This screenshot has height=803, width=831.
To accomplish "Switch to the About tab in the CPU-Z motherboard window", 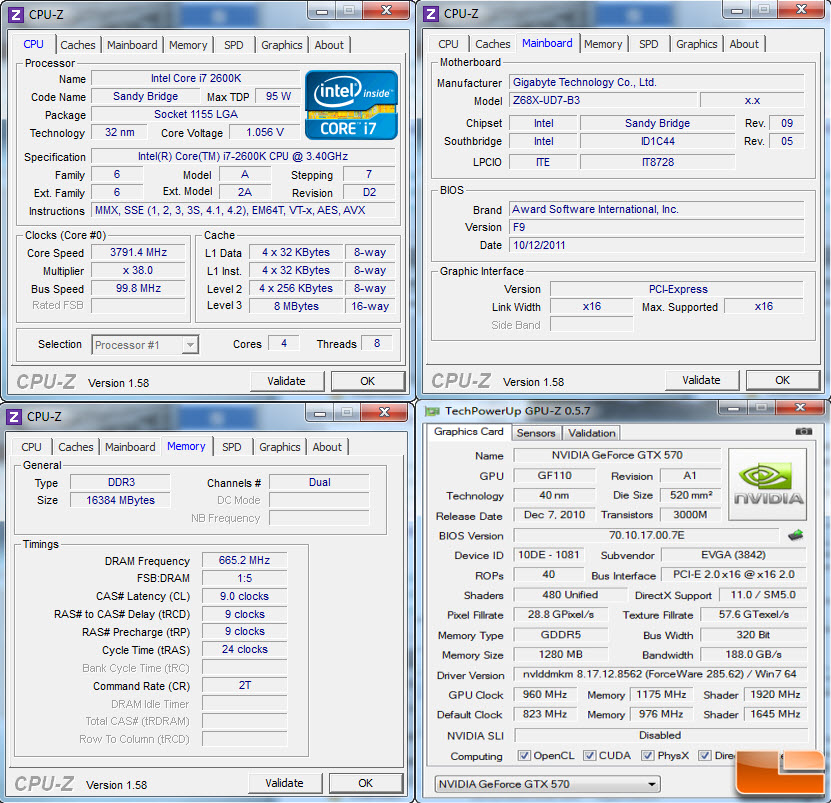I will [744, 44].
